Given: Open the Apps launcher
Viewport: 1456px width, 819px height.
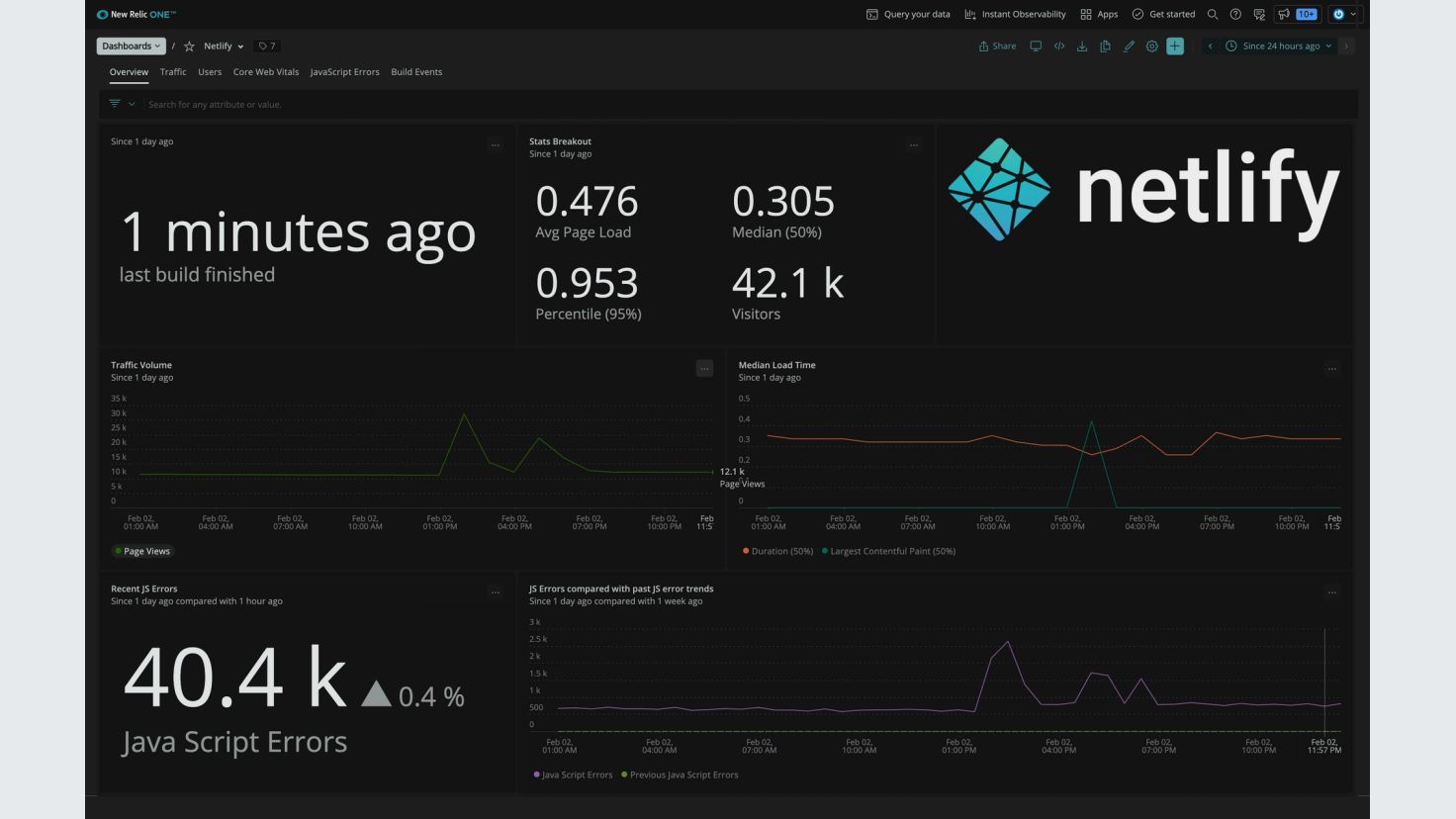Looking at the screenshot, I should click(x=1099, y=14).
